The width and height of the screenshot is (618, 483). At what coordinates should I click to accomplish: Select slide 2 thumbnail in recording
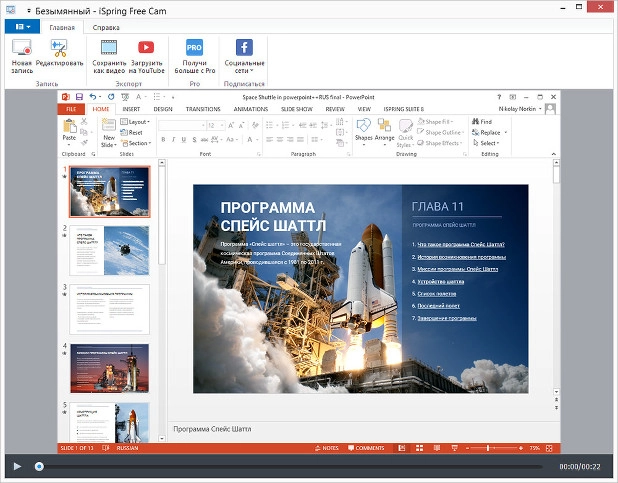[x=110, y=250]
